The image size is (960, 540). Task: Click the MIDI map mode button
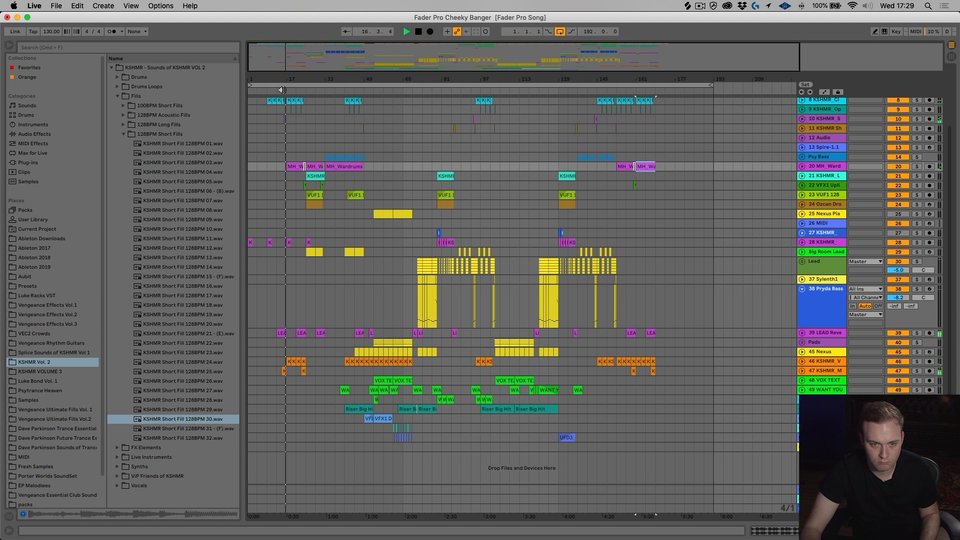pyautogui.click(x=915, y=31)
